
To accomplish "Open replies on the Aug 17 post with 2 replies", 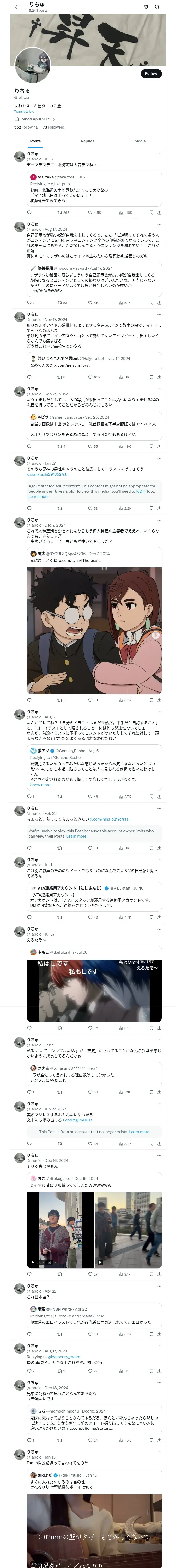I will point(30,303).
